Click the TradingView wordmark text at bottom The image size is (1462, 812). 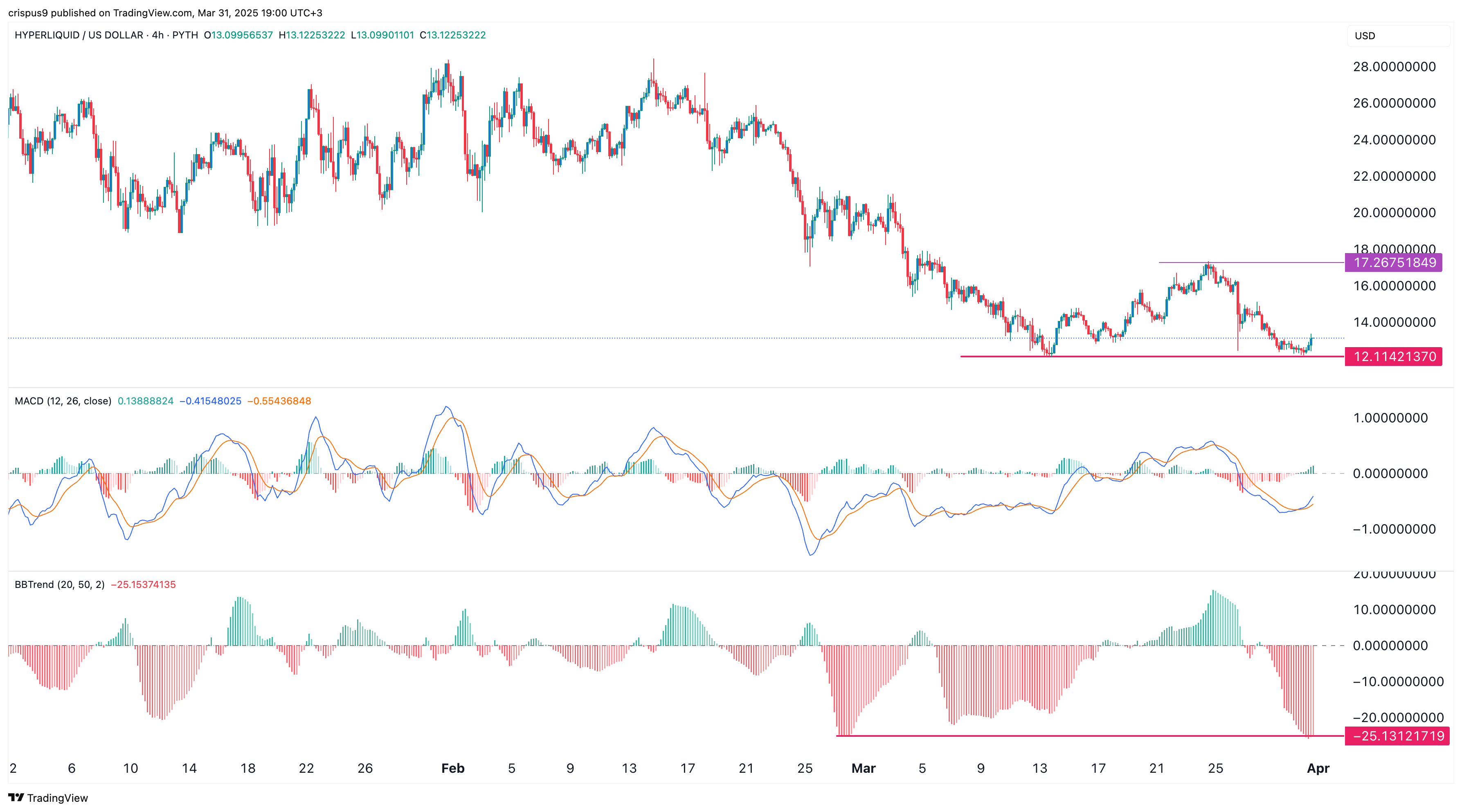coord(57,798)
